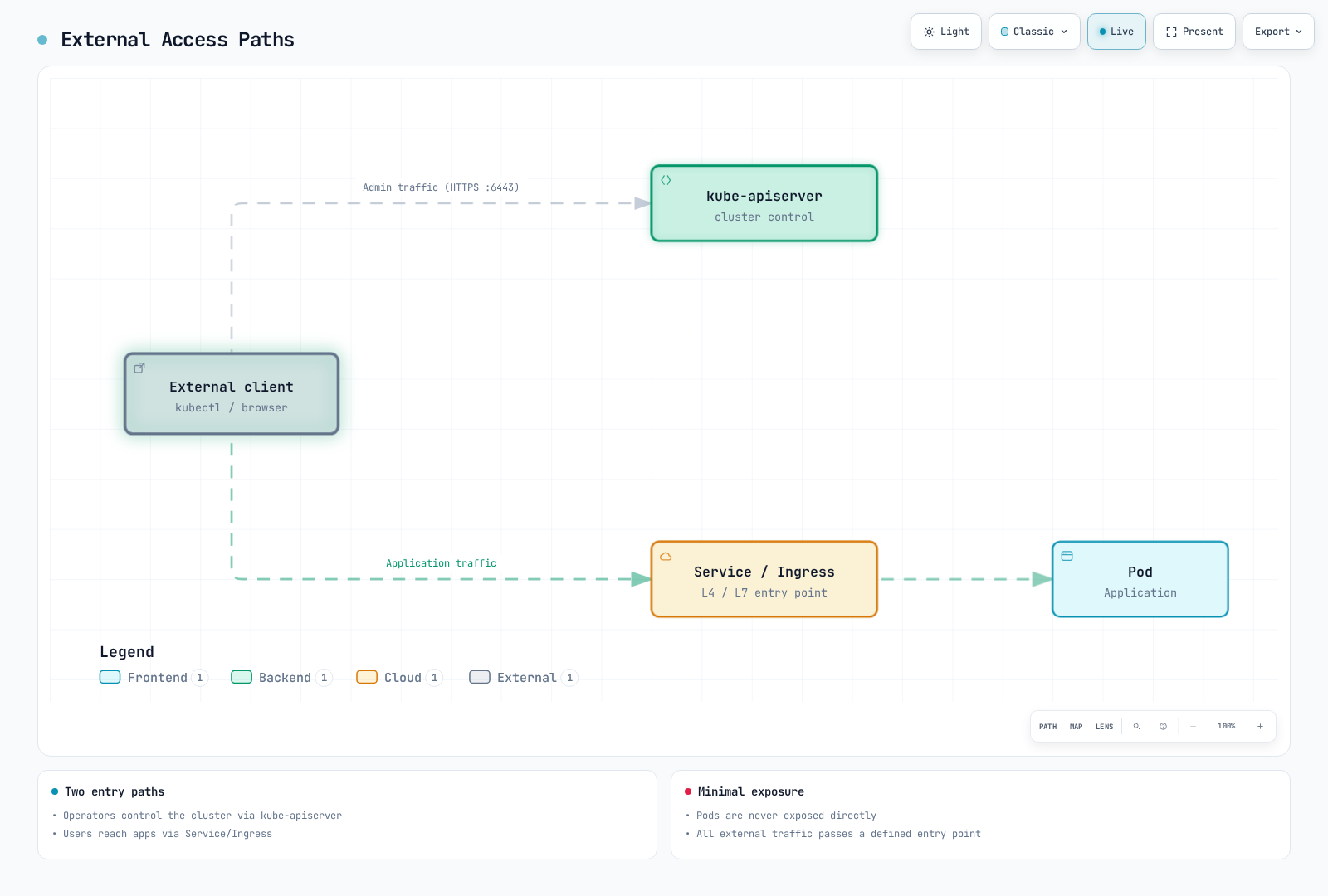
Task: Expand the Export dropdown menu
Action: (x=1278, y=32)
